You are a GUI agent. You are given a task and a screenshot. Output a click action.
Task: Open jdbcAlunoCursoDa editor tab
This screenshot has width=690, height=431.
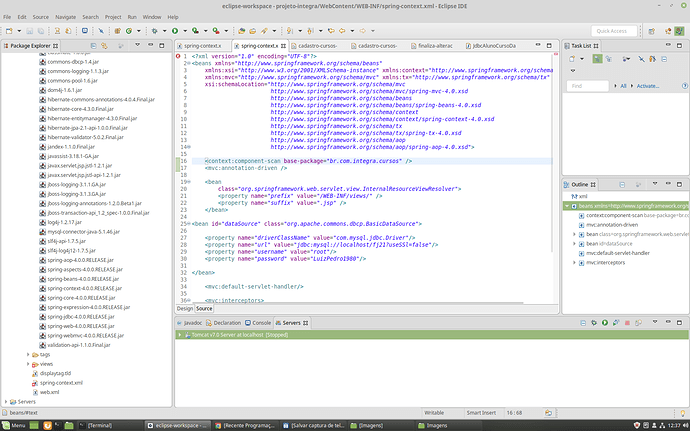(490, 45)
